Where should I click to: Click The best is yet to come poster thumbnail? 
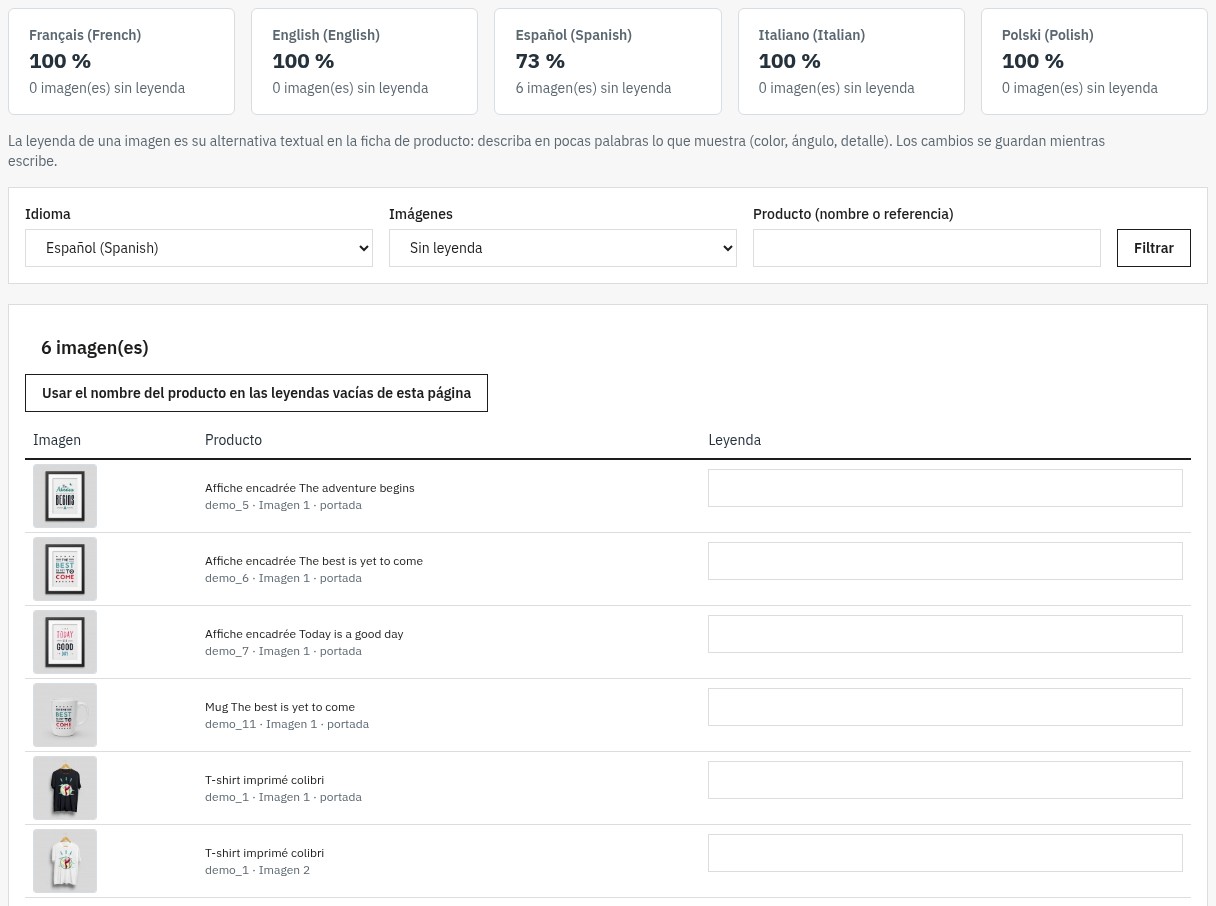click(65, 569)
